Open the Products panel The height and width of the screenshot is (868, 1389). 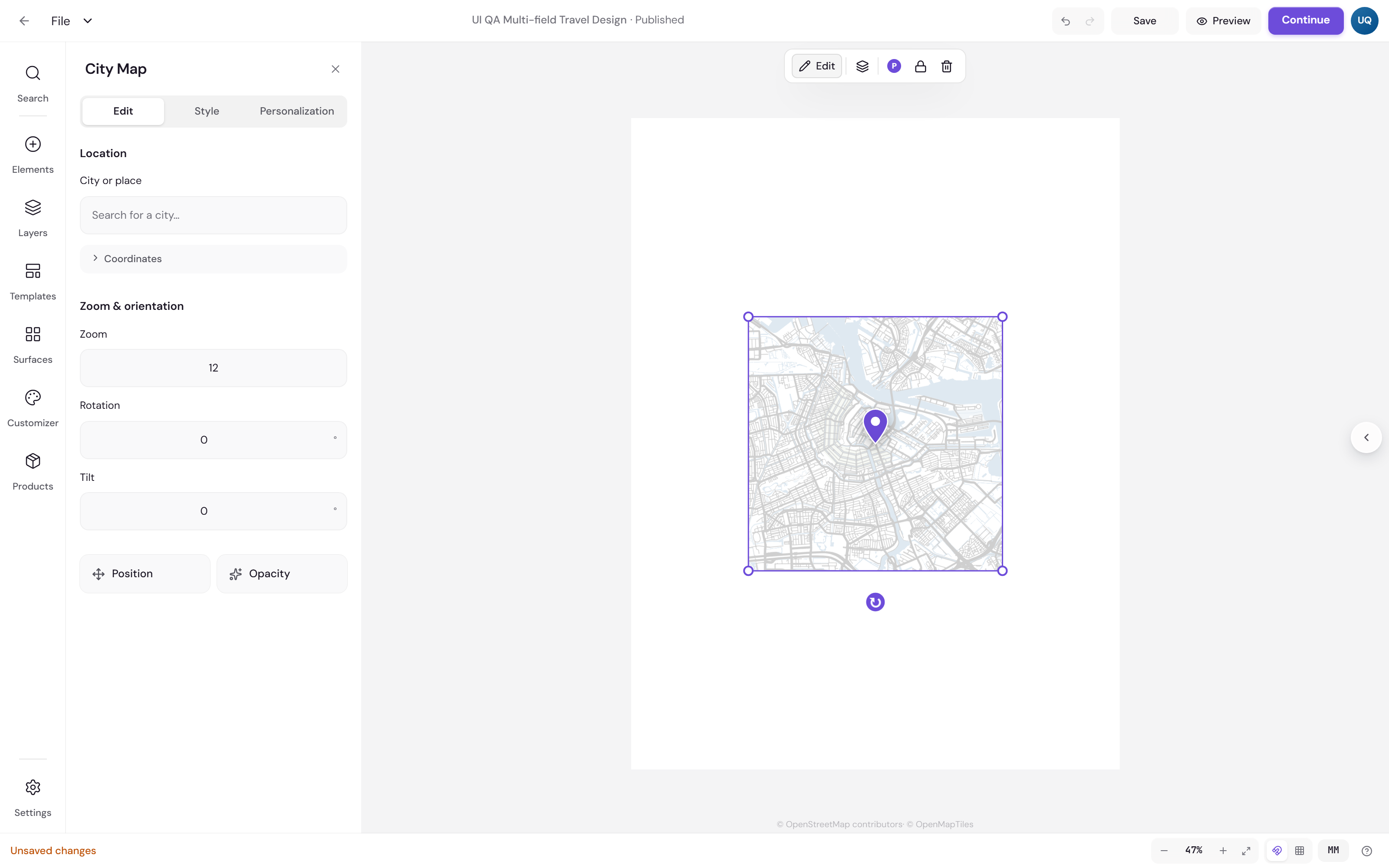point(33,472)
